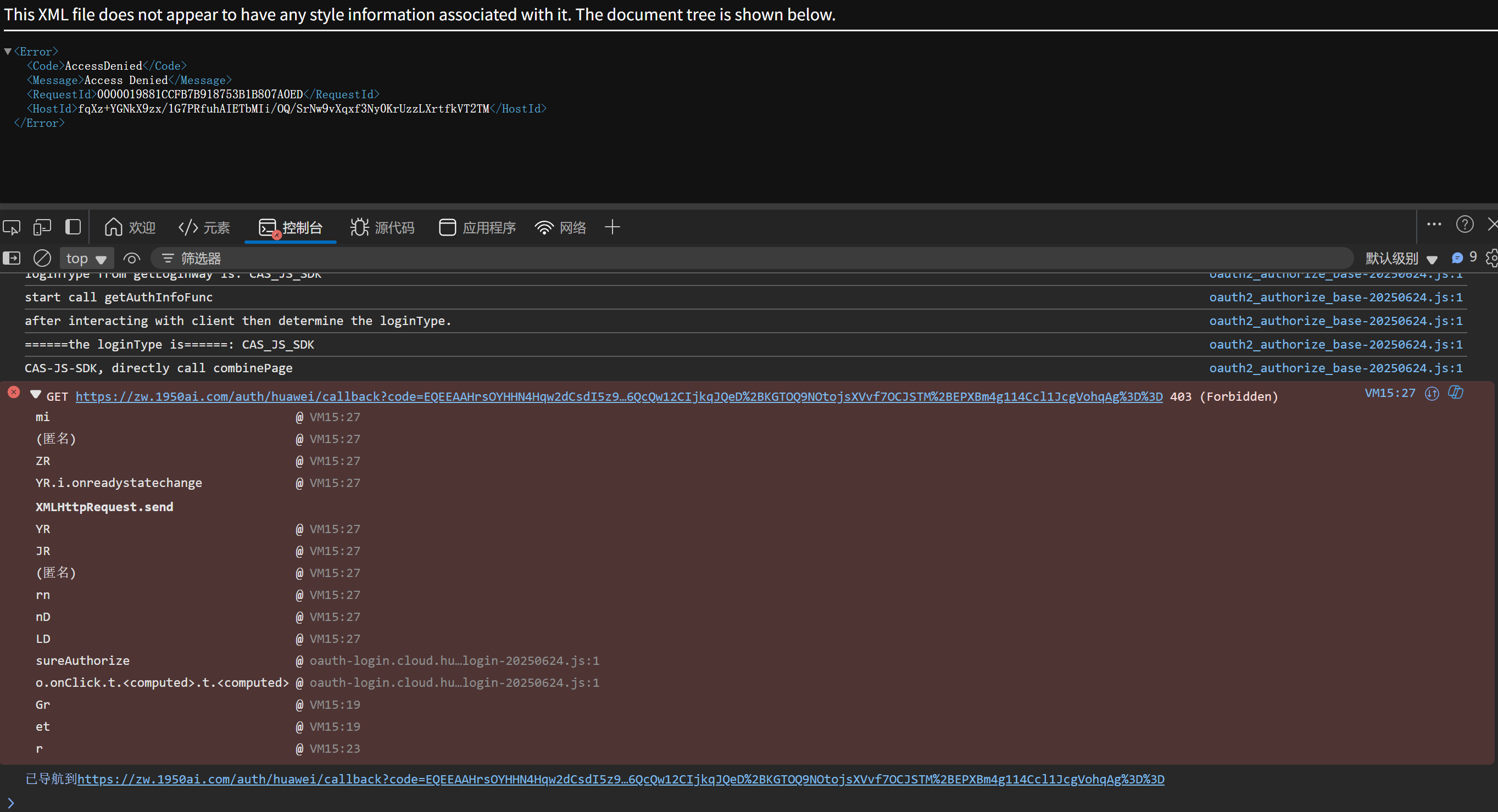Click the console prompt input chevron
The width and height of the screenshot is (1498, 812).
pyautogui.click(x=10, y=803)
